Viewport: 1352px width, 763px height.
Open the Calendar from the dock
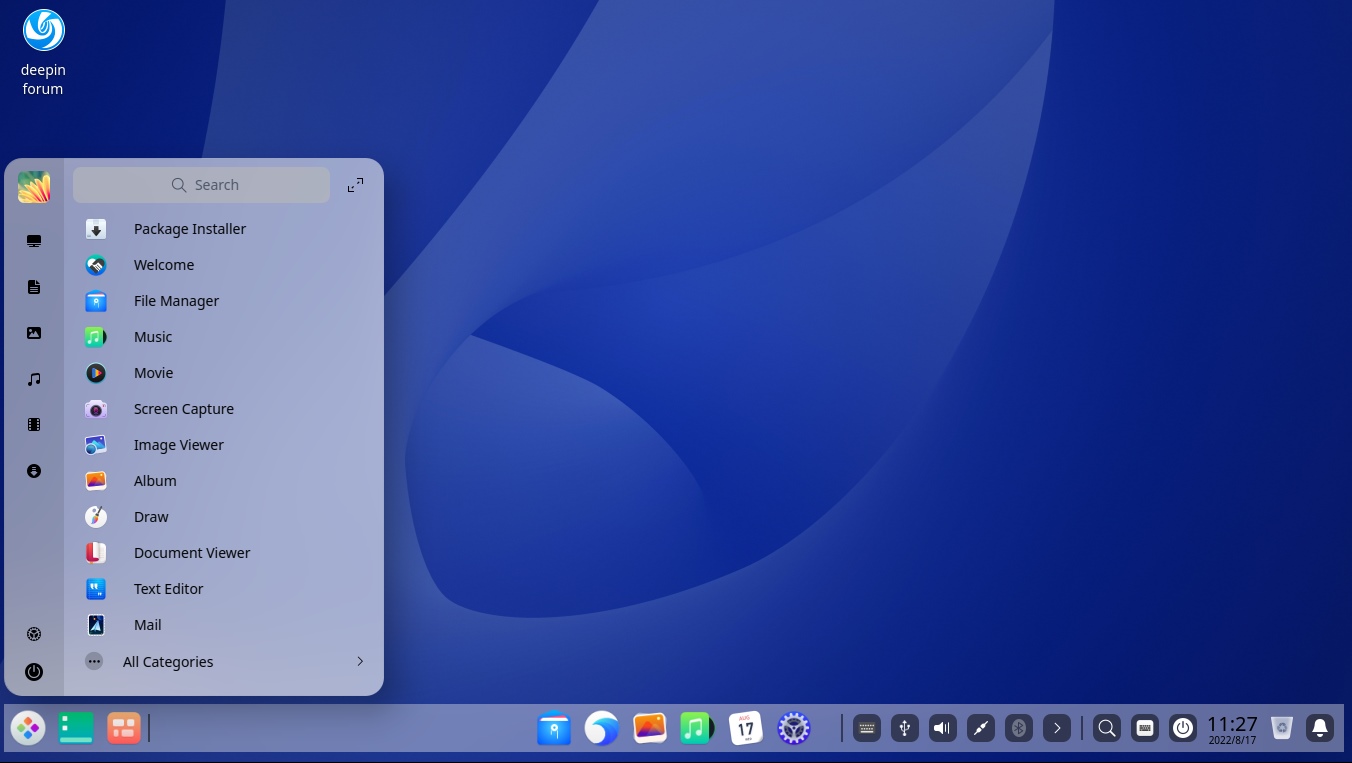(x=745, y=728)
